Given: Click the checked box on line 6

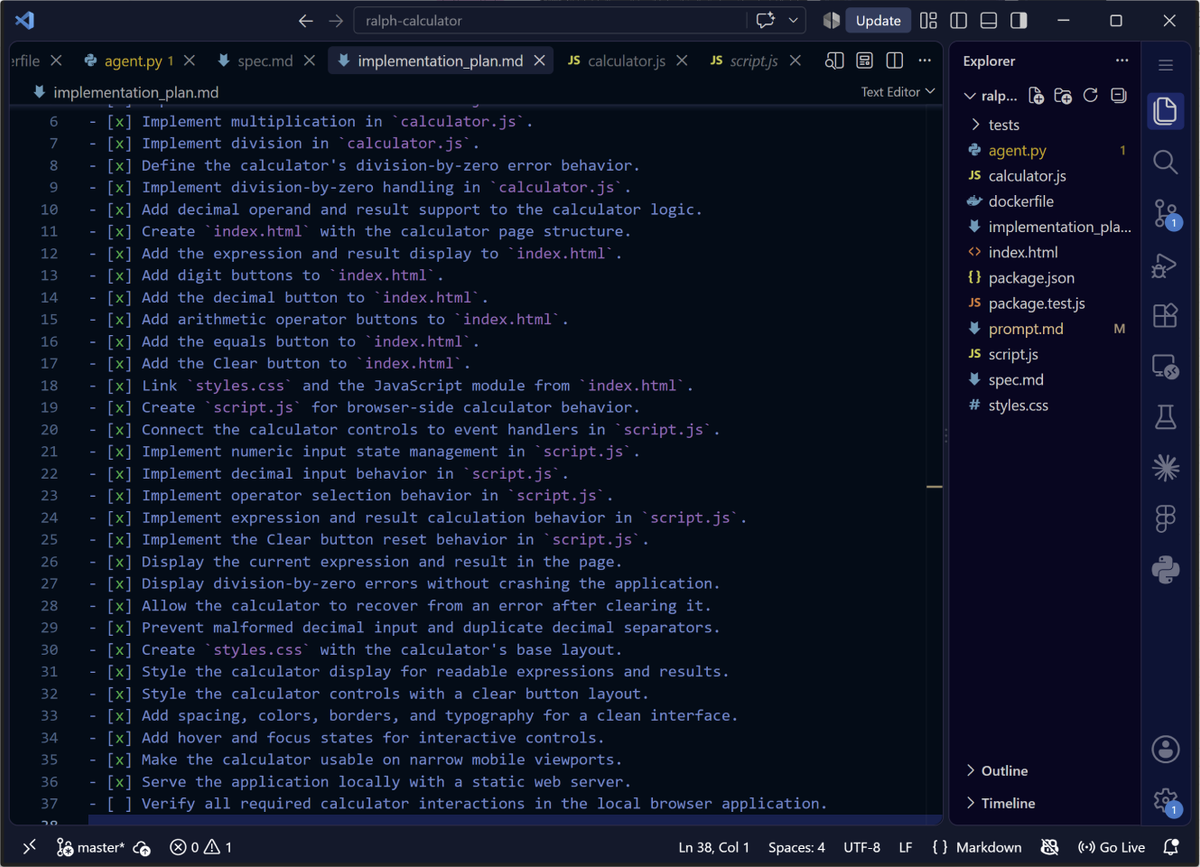Looking at the screenshot, I should pyautogui.click(x=119, y=122).
